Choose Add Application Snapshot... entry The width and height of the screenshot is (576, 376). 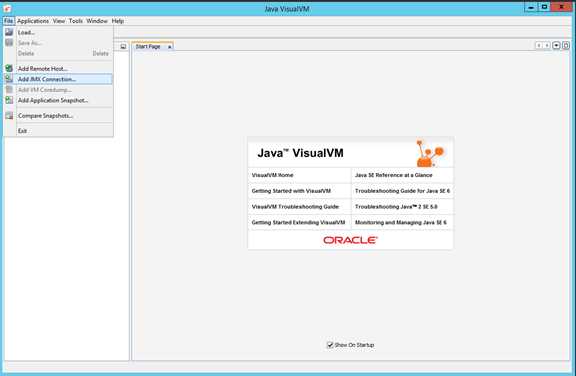point(58,100)
